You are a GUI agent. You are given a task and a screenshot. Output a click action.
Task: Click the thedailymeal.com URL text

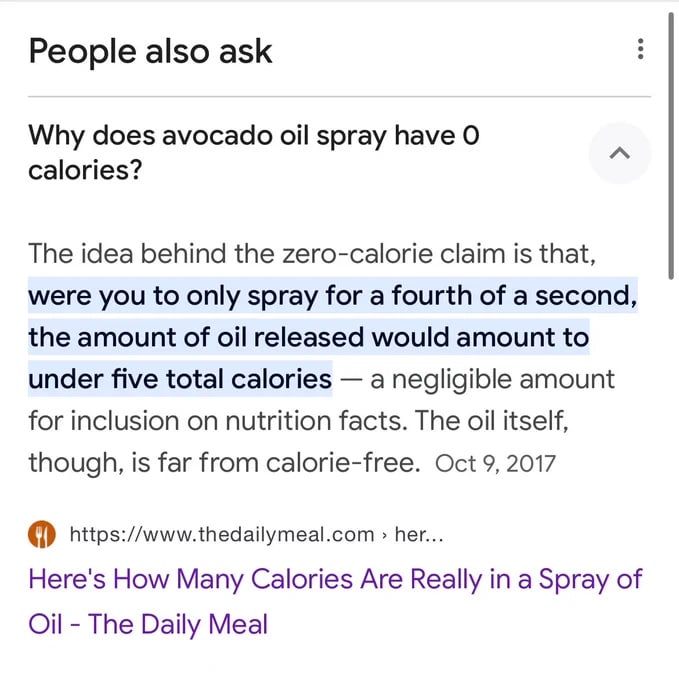coord(220,534)
